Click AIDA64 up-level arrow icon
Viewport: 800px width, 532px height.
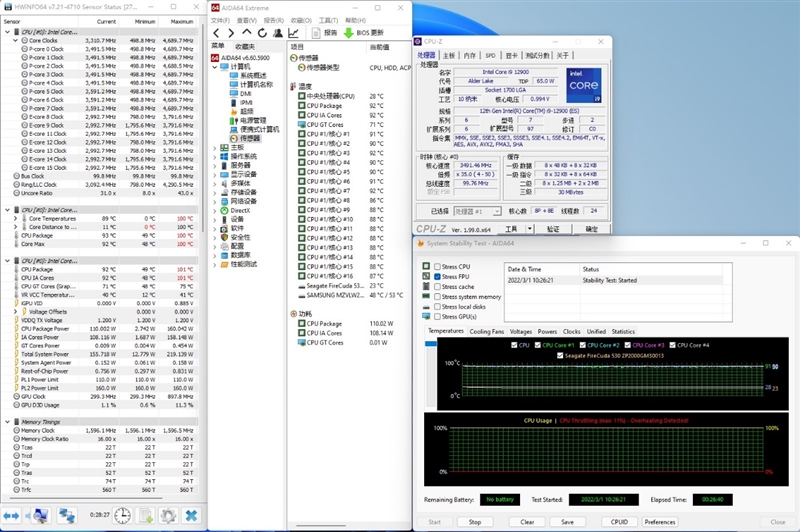tap(247, 33)
